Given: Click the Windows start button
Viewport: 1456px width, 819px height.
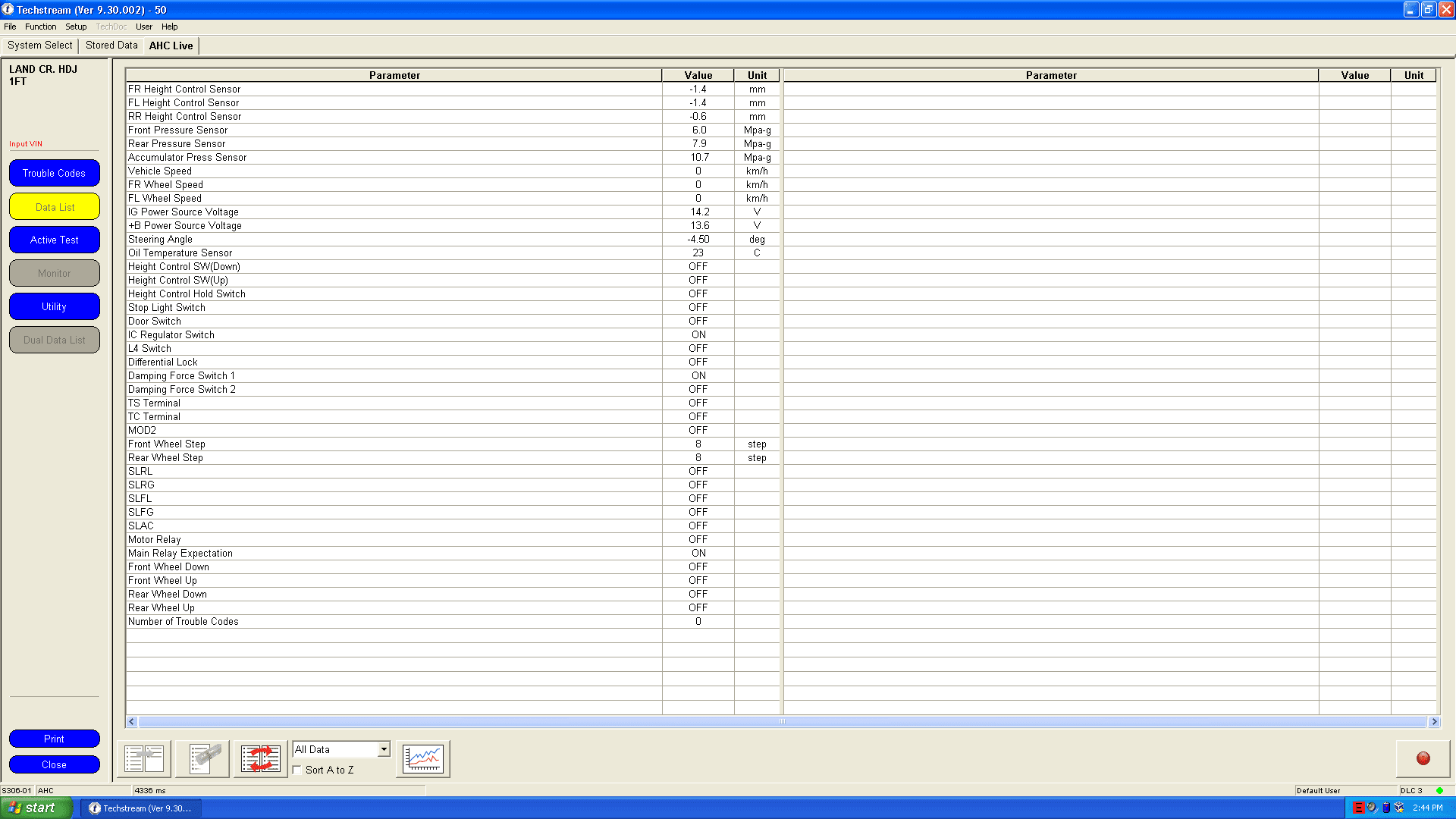Looking at the screenshot, I should (x=36, y=808).
